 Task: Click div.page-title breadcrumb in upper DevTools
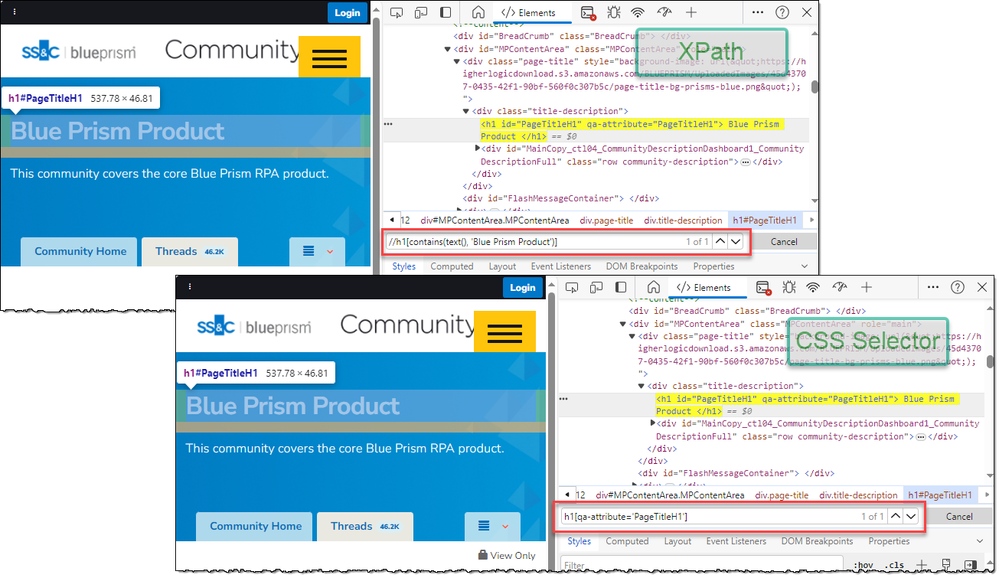[607, 220]
